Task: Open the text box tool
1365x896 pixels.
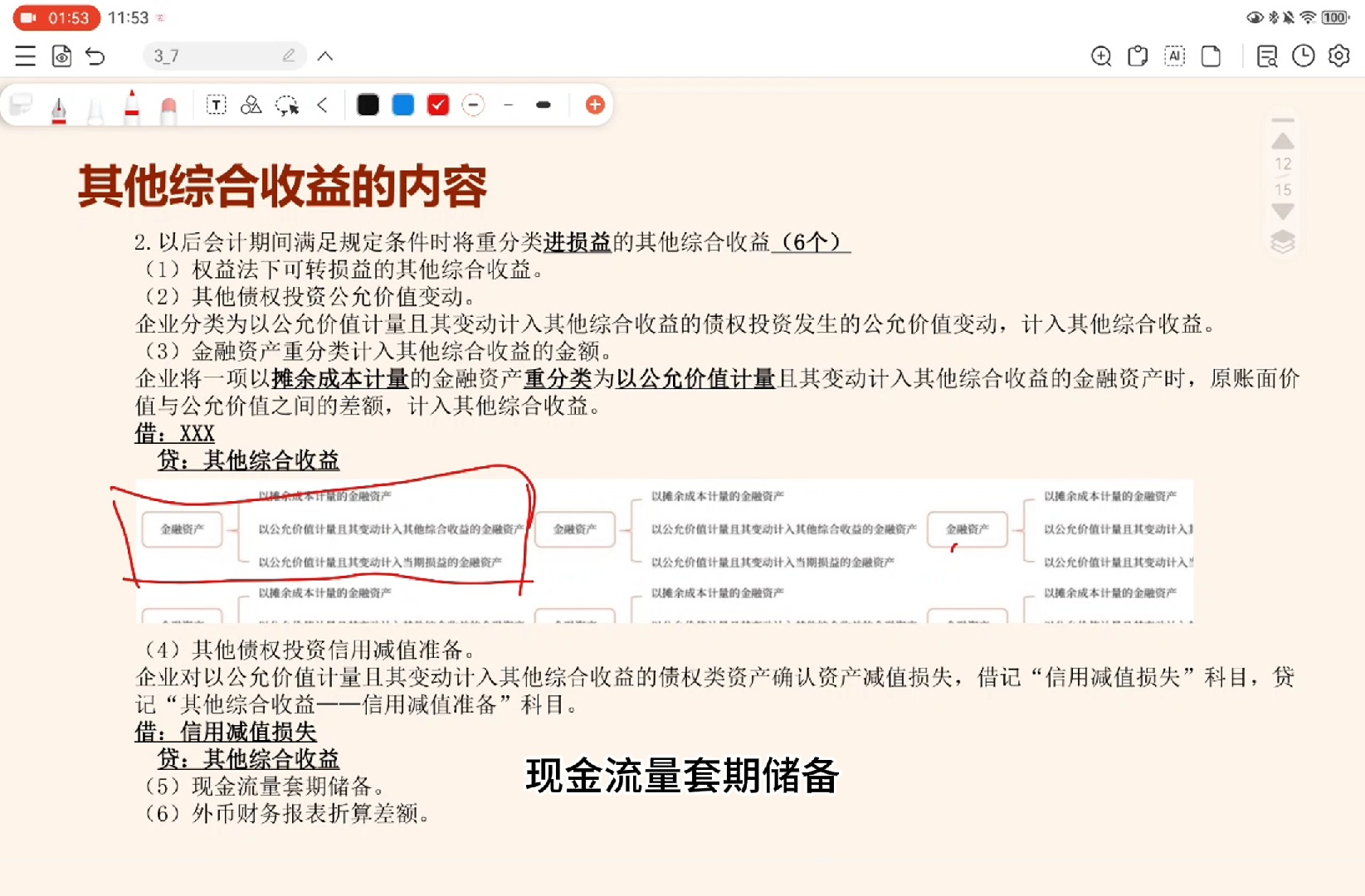Action: coord(215,105)
